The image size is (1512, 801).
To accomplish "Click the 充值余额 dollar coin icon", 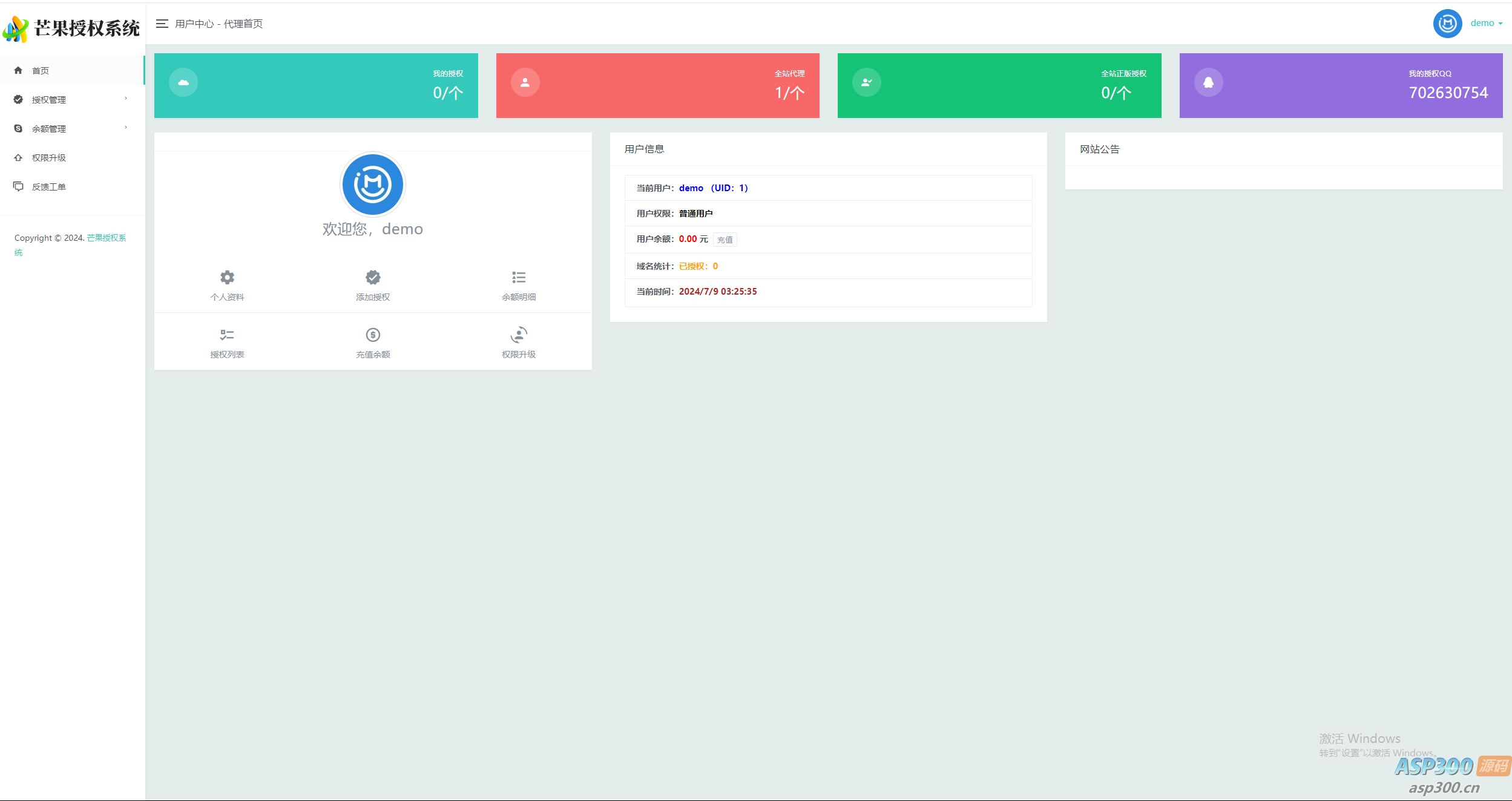I will click(x=373, y=335).
